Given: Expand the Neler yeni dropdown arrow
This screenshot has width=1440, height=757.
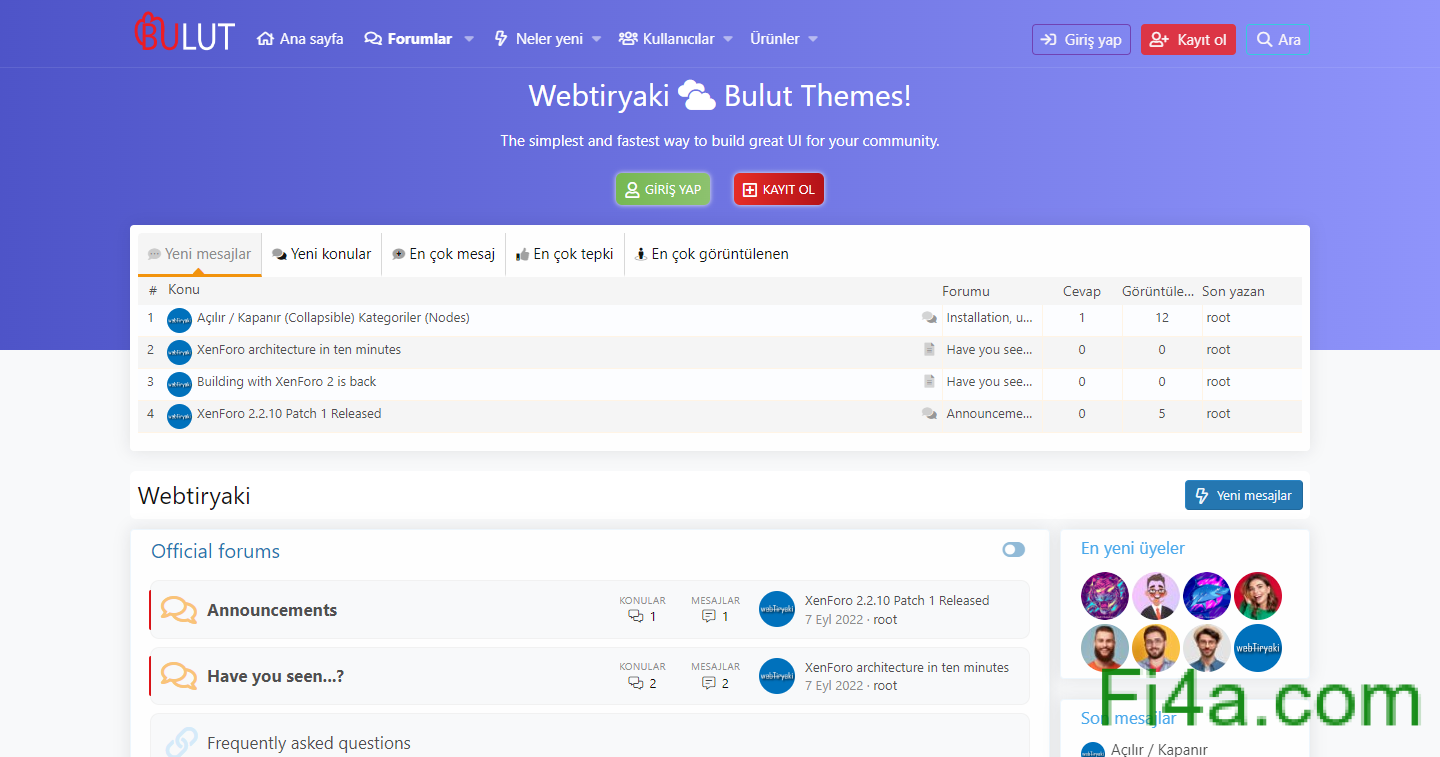Looking at the screenshot, I should click(597, 39).
